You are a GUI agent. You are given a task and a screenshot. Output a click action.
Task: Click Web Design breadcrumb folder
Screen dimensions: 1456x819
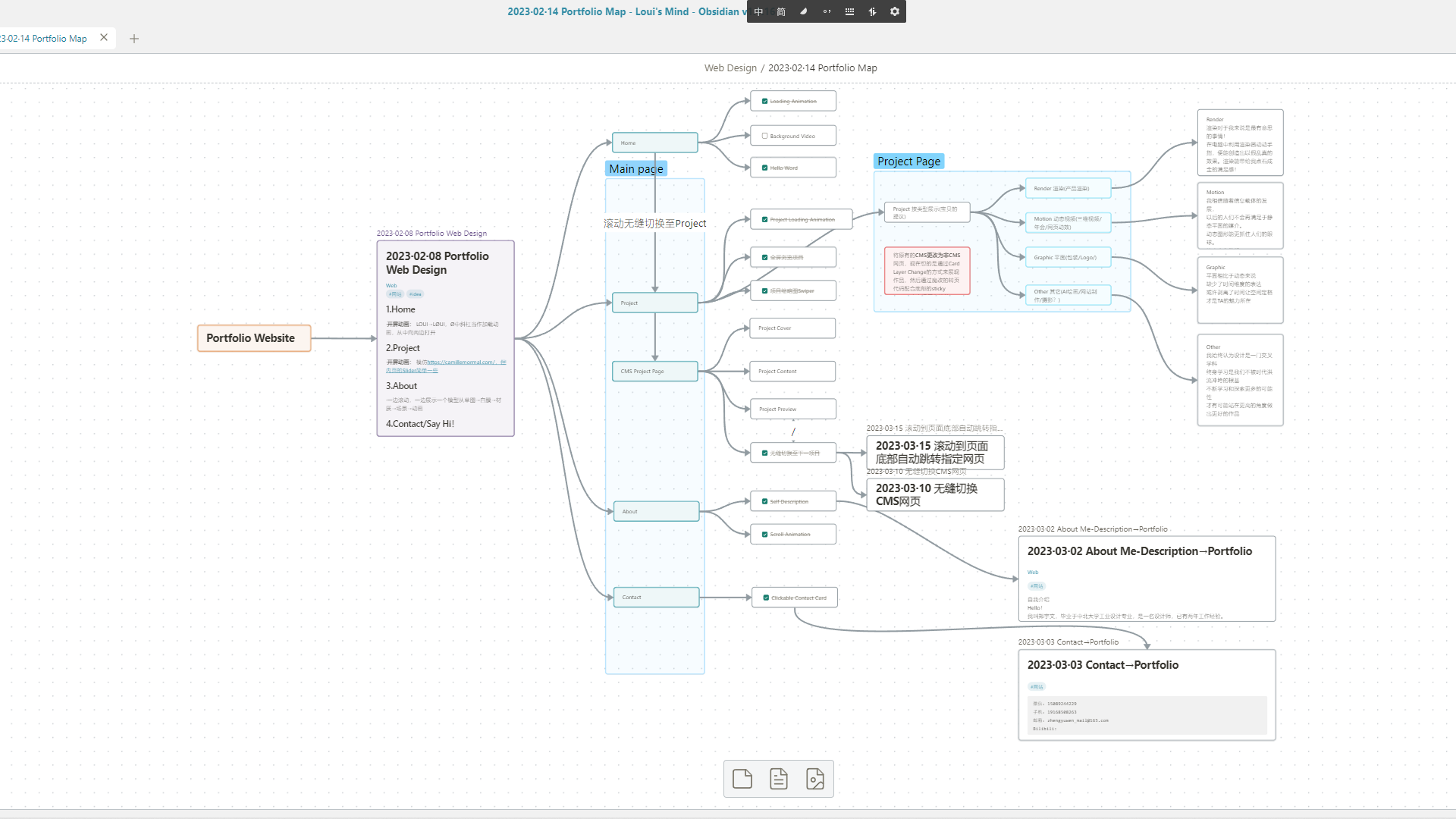(730, 67)
